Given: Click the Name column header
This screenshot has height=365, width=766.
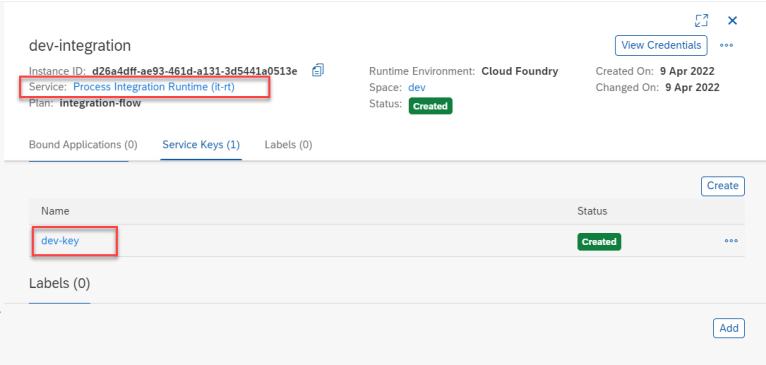Looking at the screenshot, I should (55, 211).
